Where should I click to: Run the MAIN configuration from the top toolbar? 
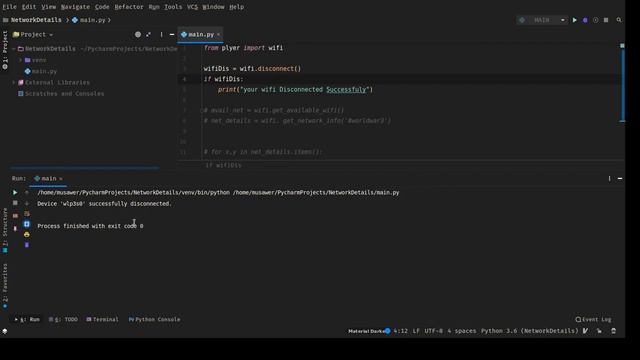[575, 20]
